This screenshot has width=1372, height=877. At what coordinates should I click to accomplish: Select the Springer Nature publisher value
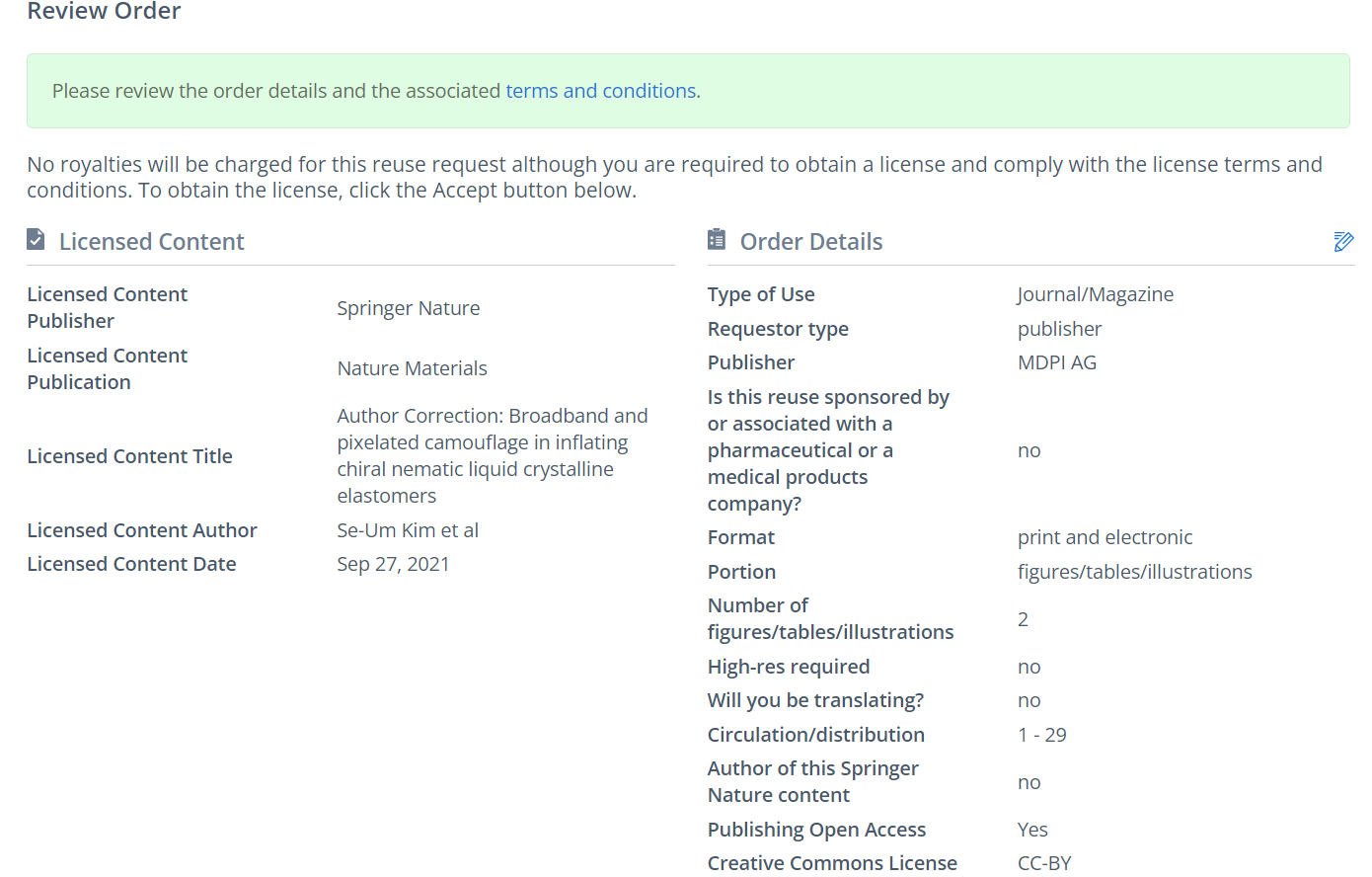(x=408, y=308)
